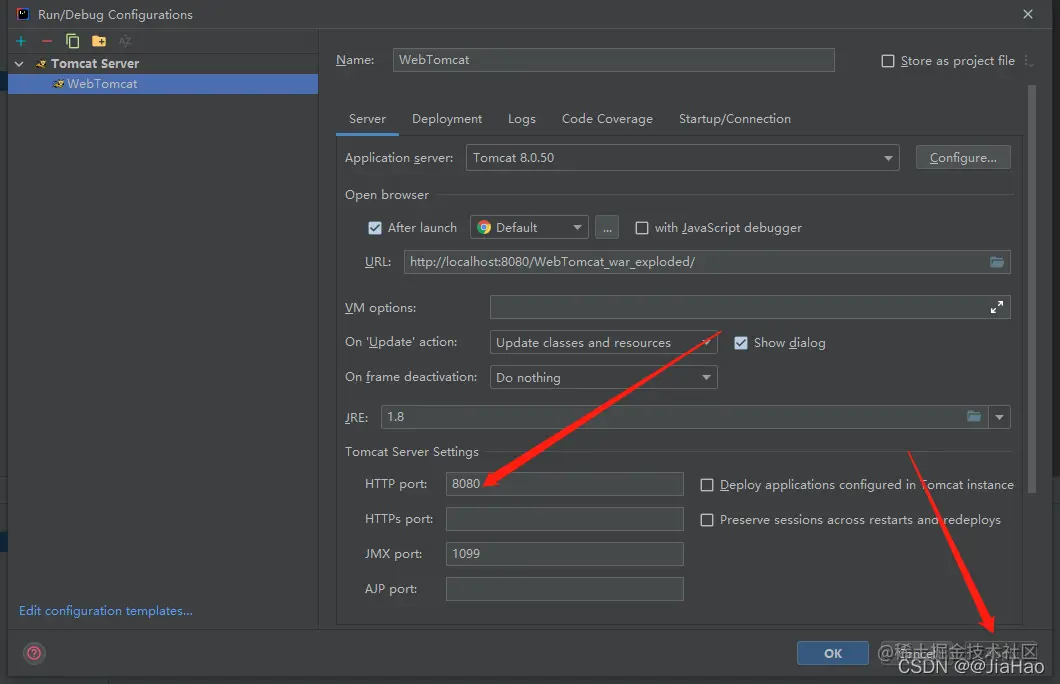
Task: Remove configuration with minus icon
Action: click(47, 41)
